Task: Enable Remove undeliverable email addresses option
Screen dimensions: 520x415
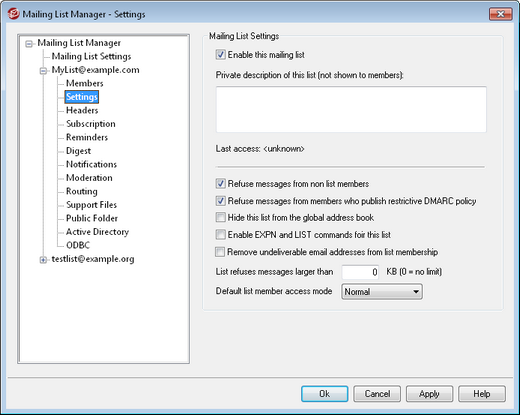Action: click(x=220, y=252)
